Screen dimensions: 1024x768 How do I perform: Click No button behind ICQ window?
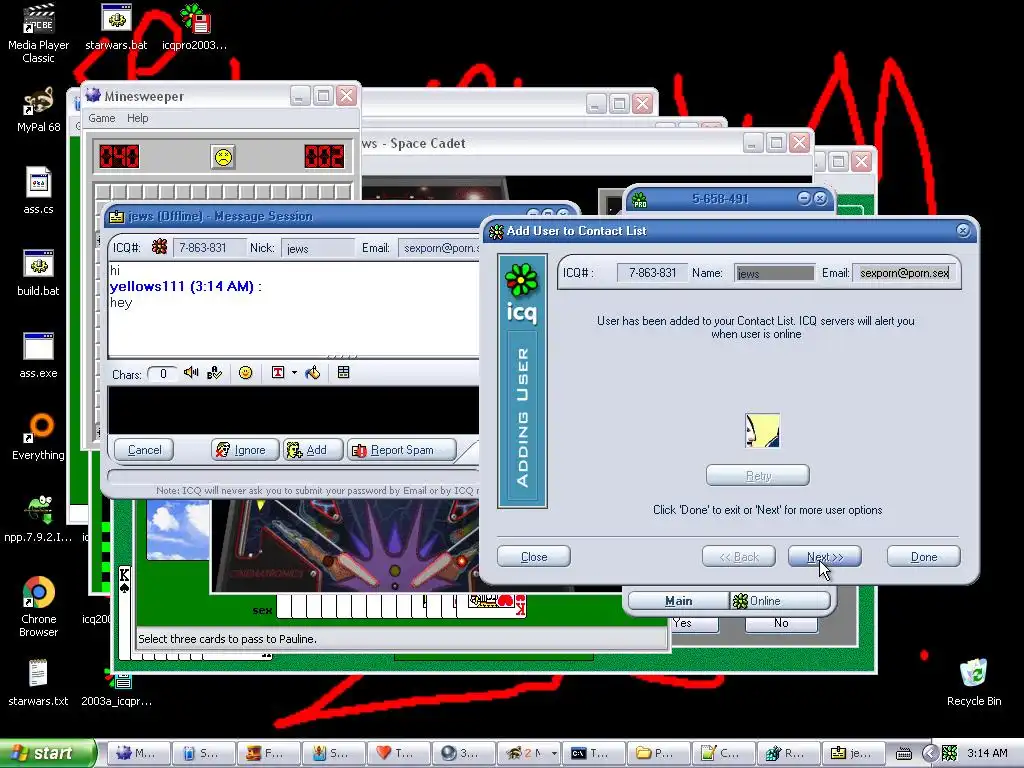[x=781, y=624]
